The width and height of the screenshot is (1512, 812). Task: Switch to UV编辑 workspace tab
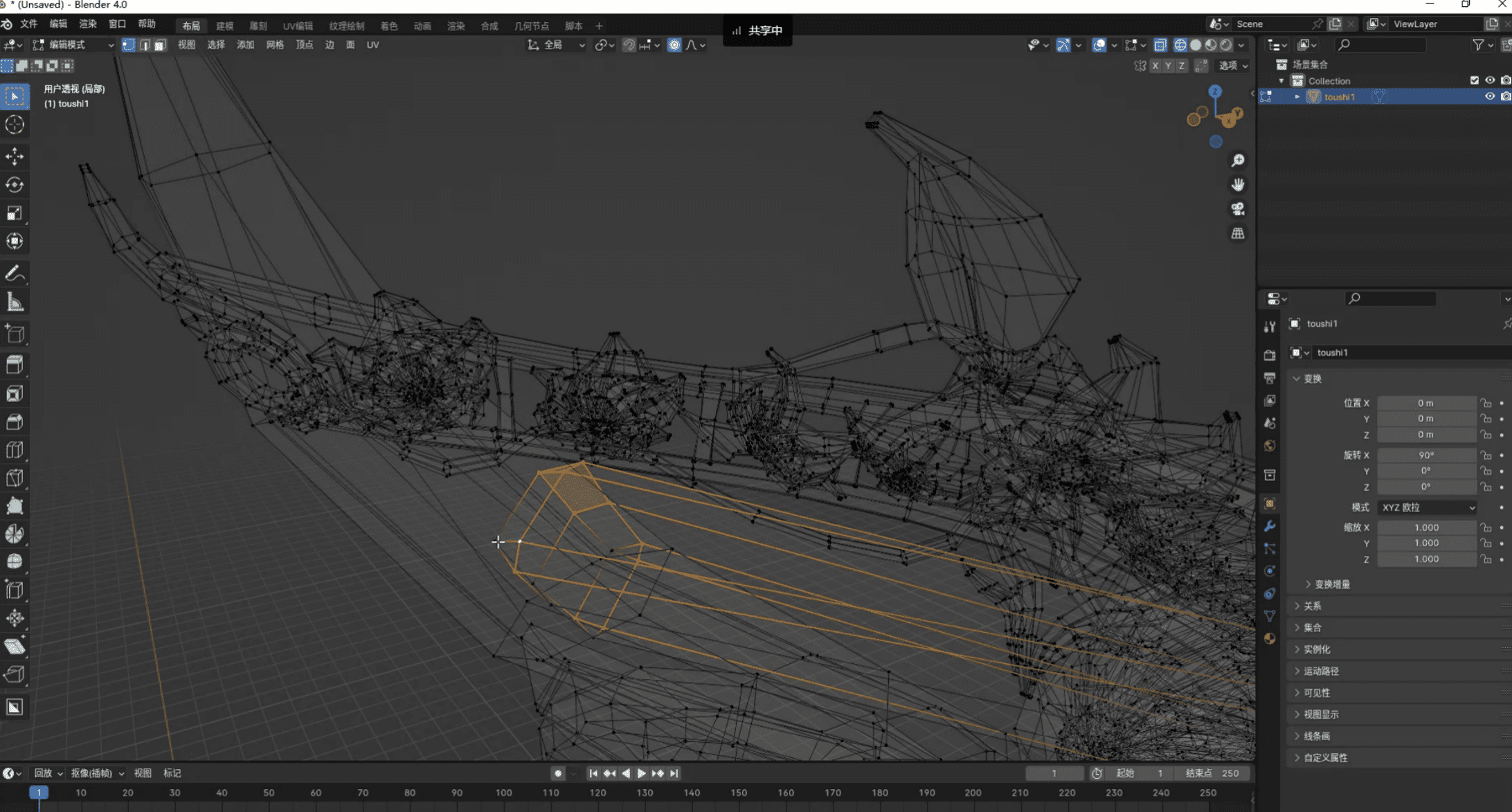[298, 26]
